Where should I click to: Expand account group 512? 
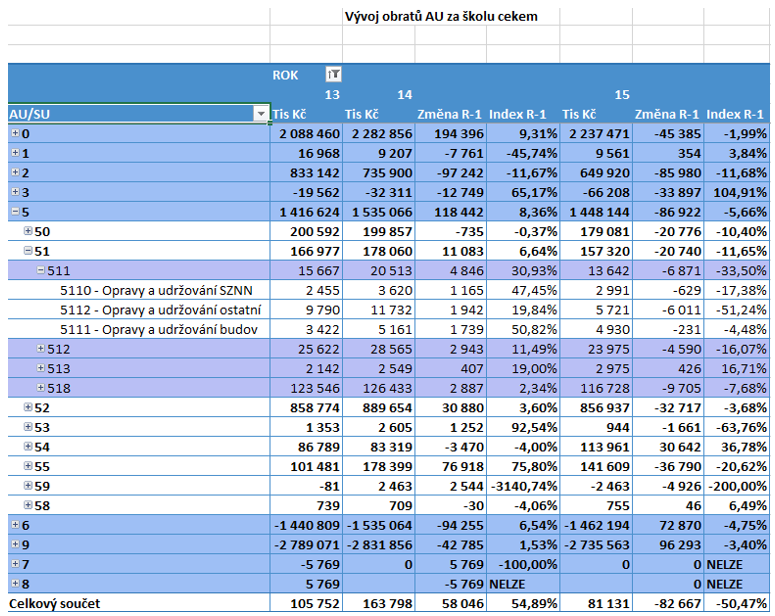coord(41,349)
